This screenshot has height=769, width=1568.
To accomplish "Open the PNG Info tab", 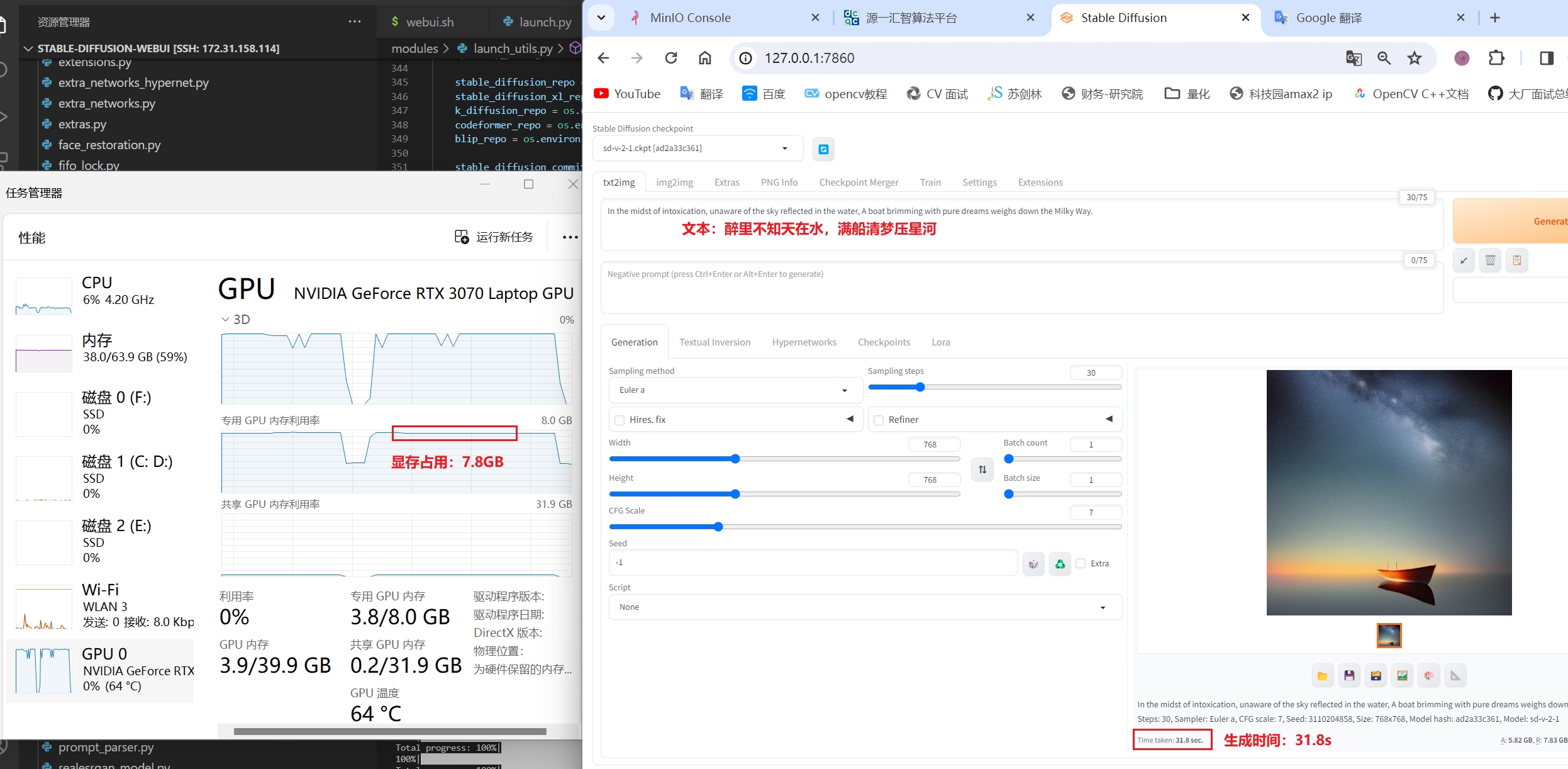I will 779,182.
